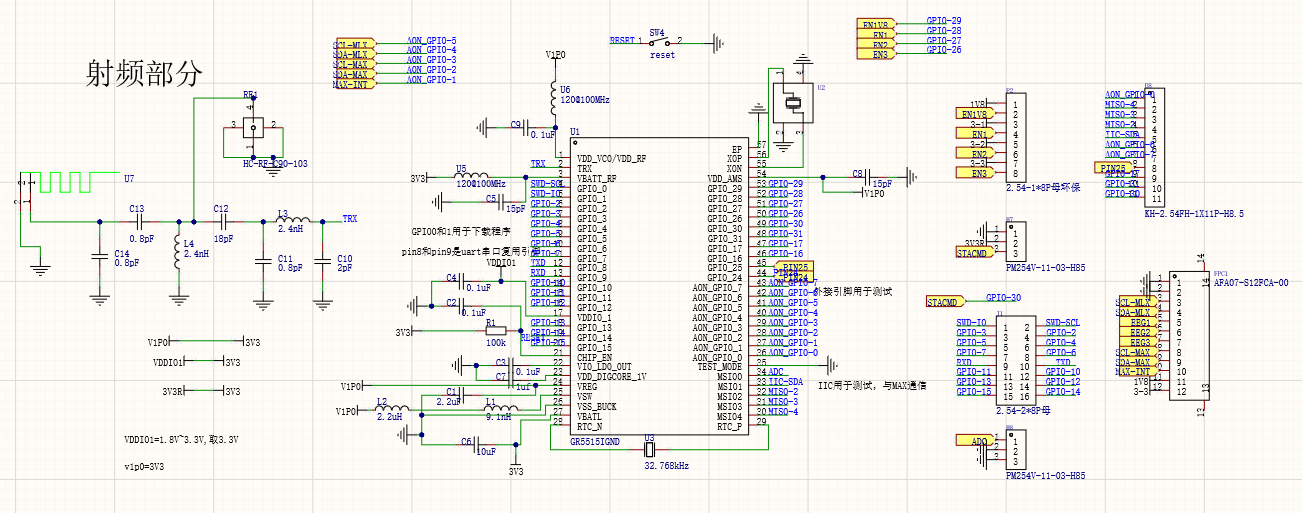Click inductor L2 2.2uH

tap(389, 410)
